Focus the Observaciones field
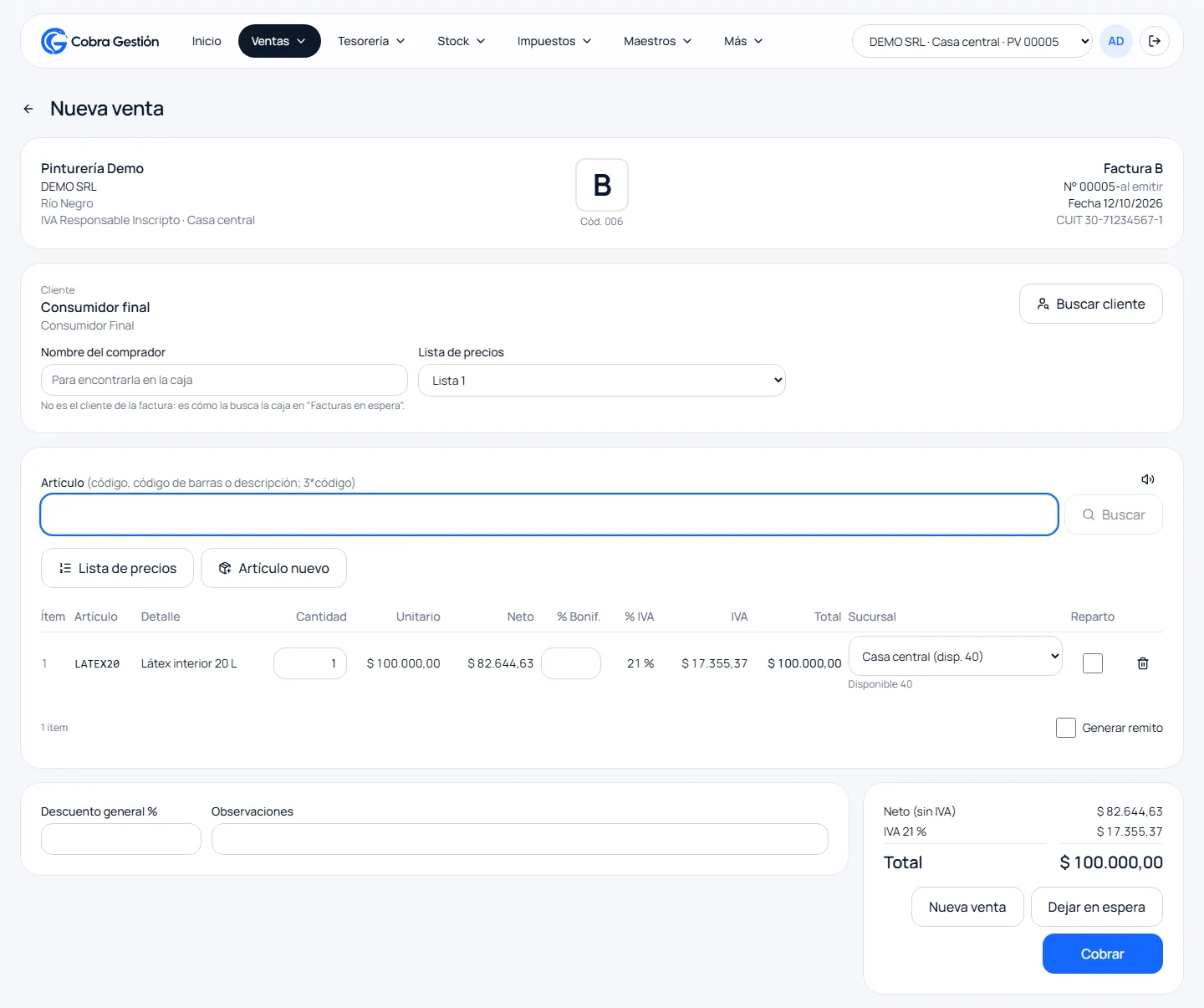The image size is (1204, 1008). point(520,839)
